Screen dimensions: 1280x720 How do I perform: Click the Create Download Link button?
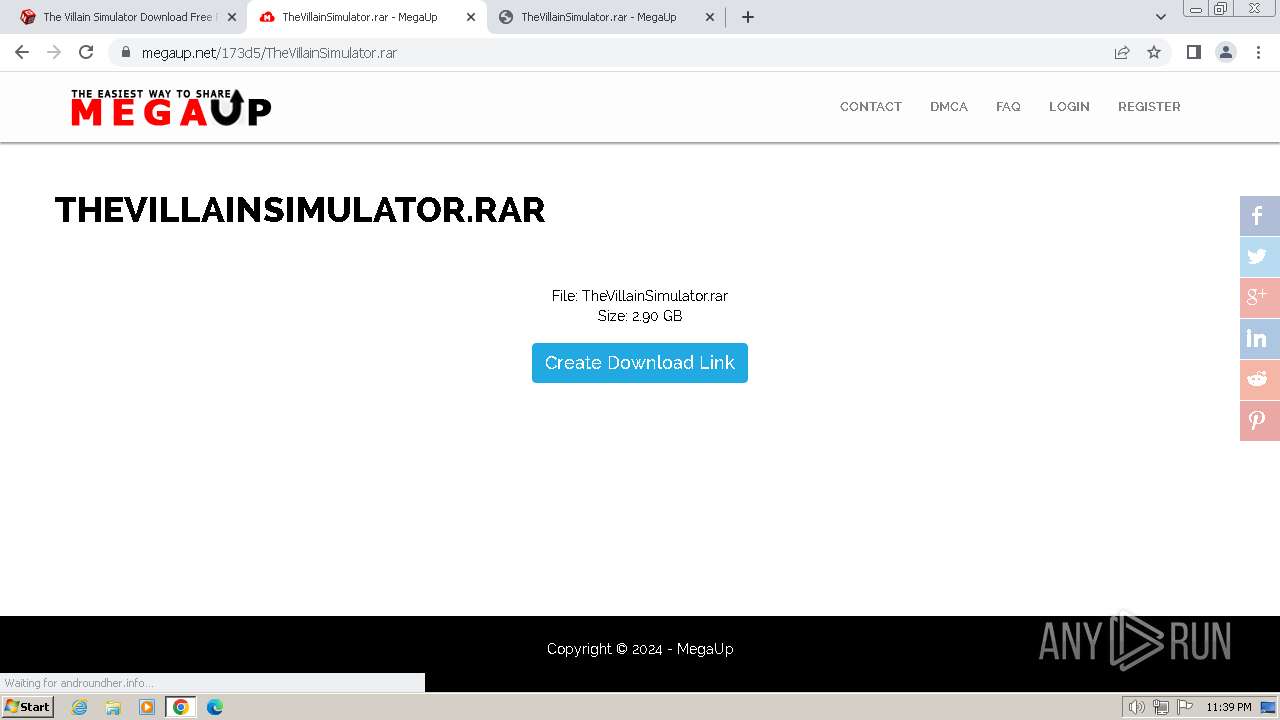coord(640,363)
